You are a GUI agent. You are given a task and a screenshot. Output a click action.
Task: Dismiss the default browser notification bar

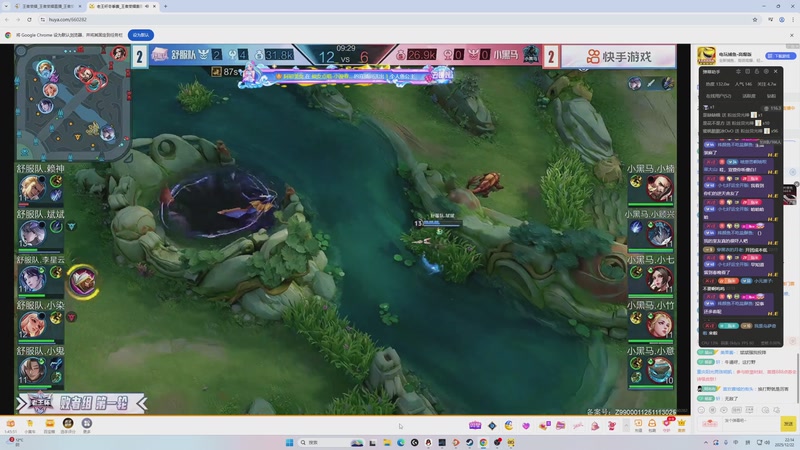pyautogui.click(x=791, y=35)
